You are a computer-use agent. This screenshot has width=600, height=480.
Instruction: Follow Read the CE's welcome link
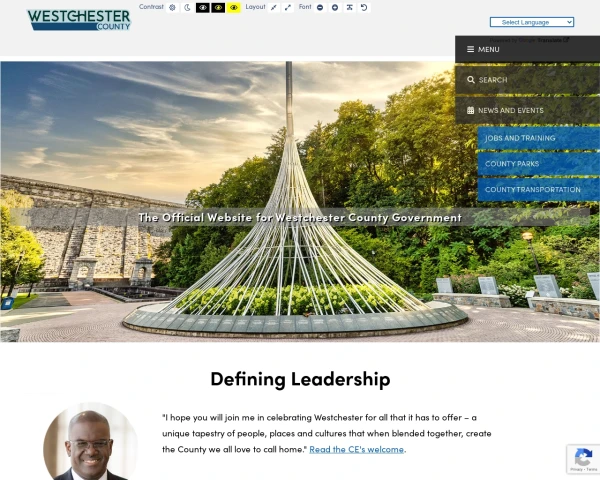pyautogui.click(x=357, y=449)
